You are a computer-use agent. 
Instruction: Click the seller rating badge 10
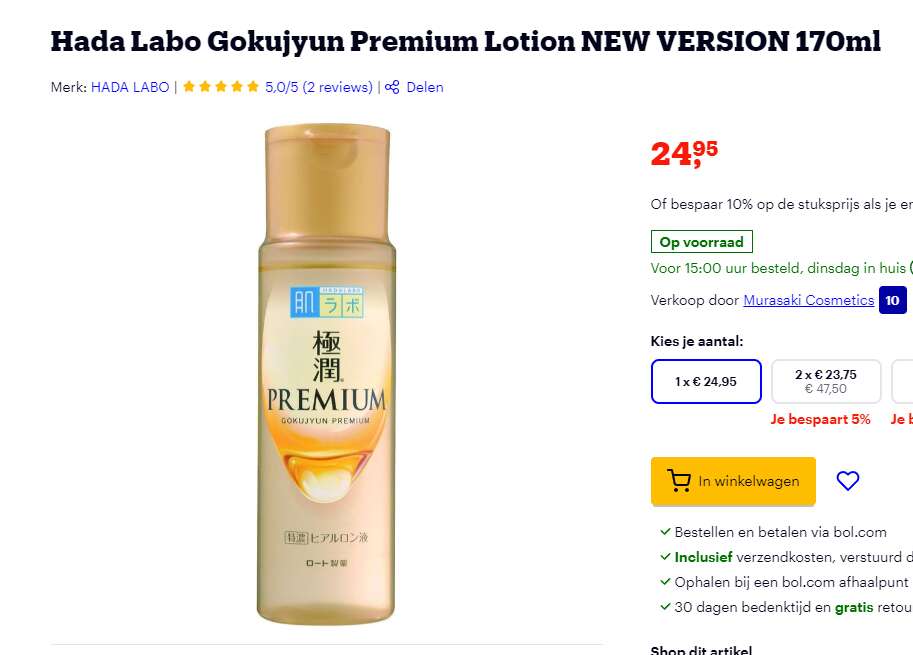[893, 300]
